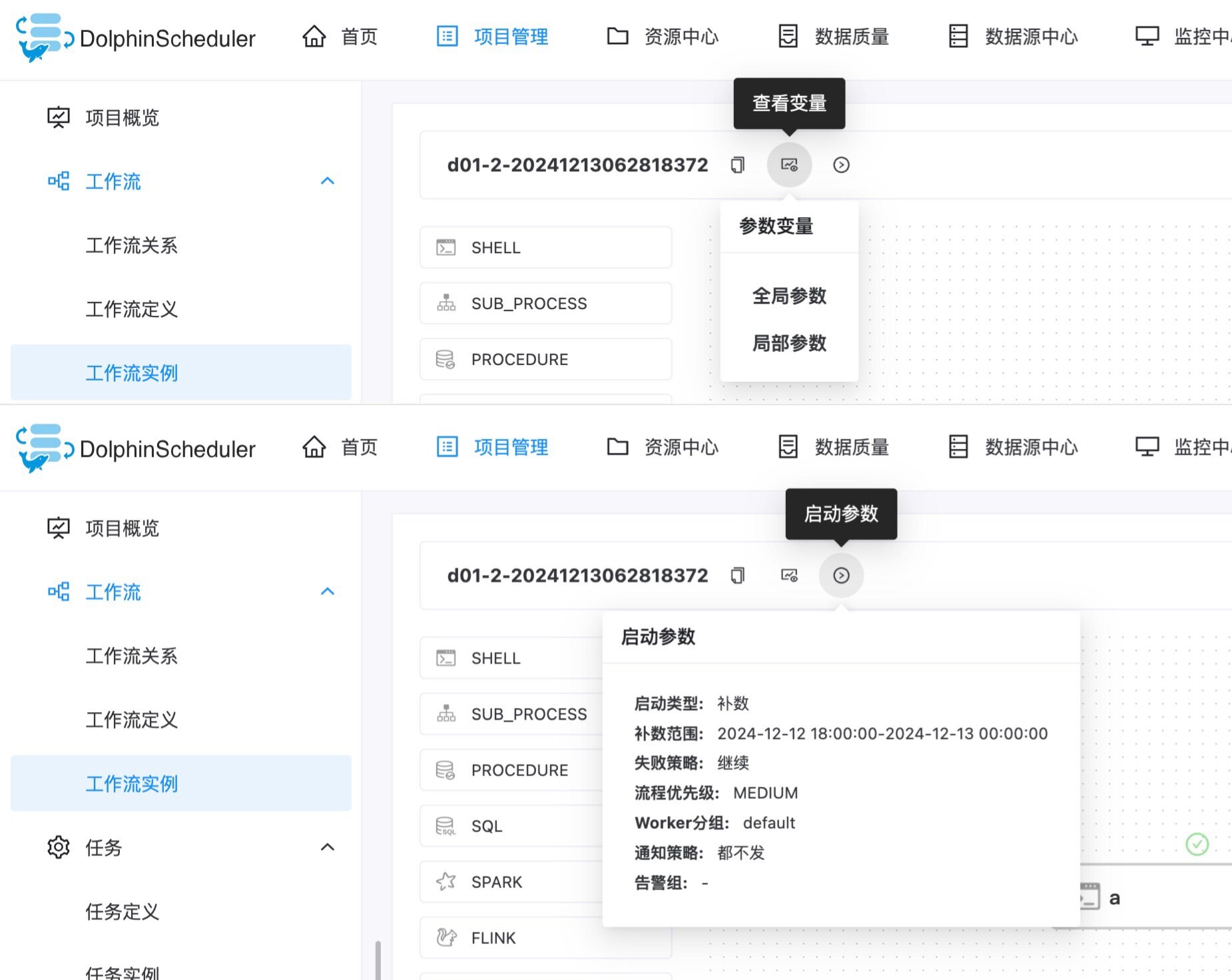This screenshot has width=1232, height=980.
Task: Click the green success status circle on canvas
Action: click(x=1197, y=844)
